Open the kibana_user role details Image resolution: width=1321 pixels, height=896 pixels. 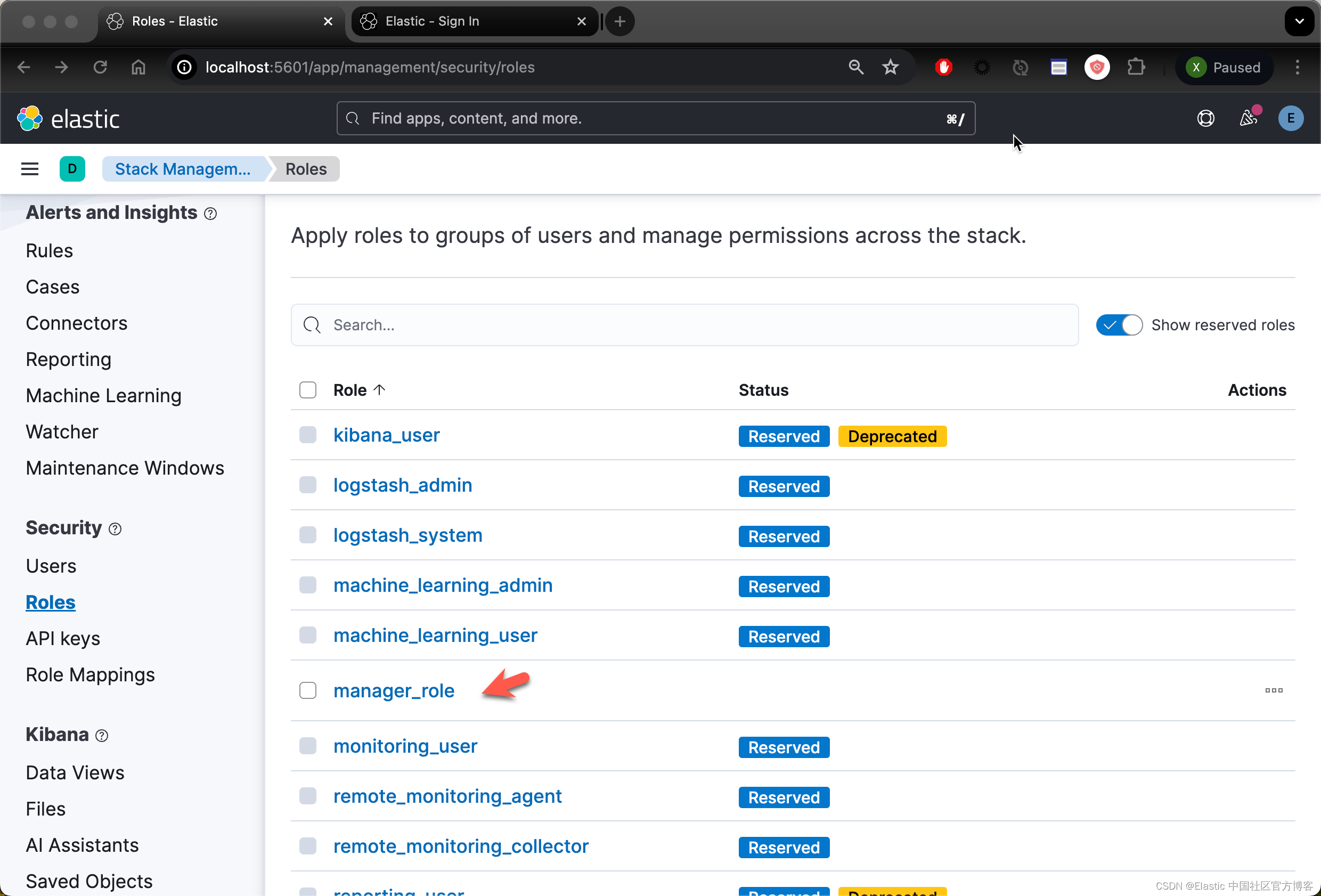386,435
